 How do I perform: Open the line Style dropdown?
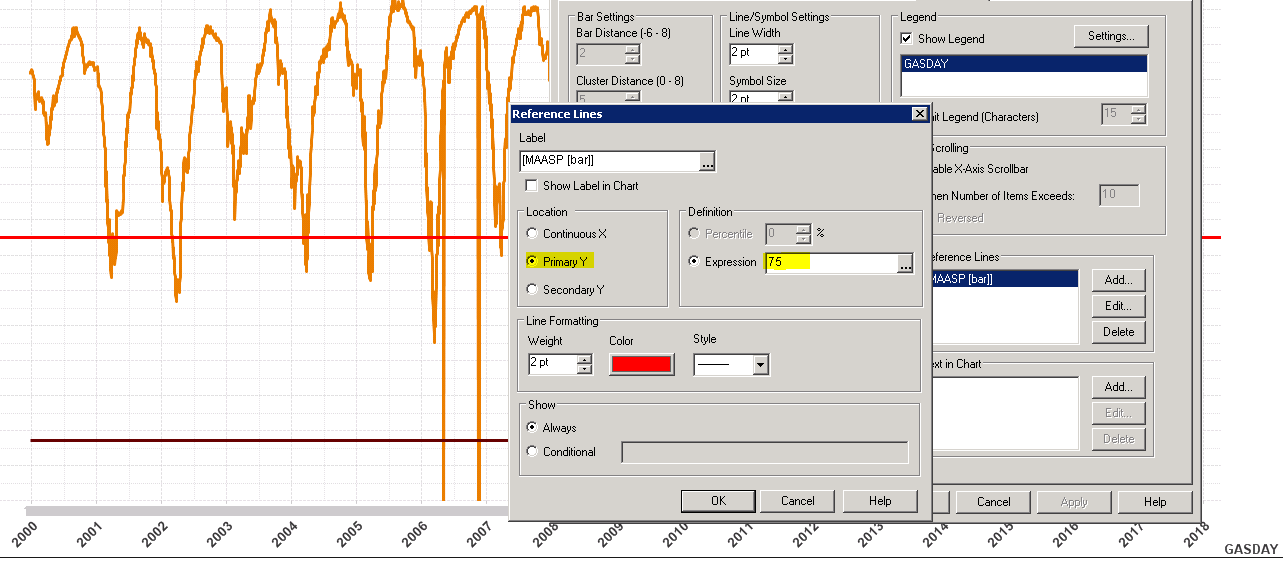(760, 365)
